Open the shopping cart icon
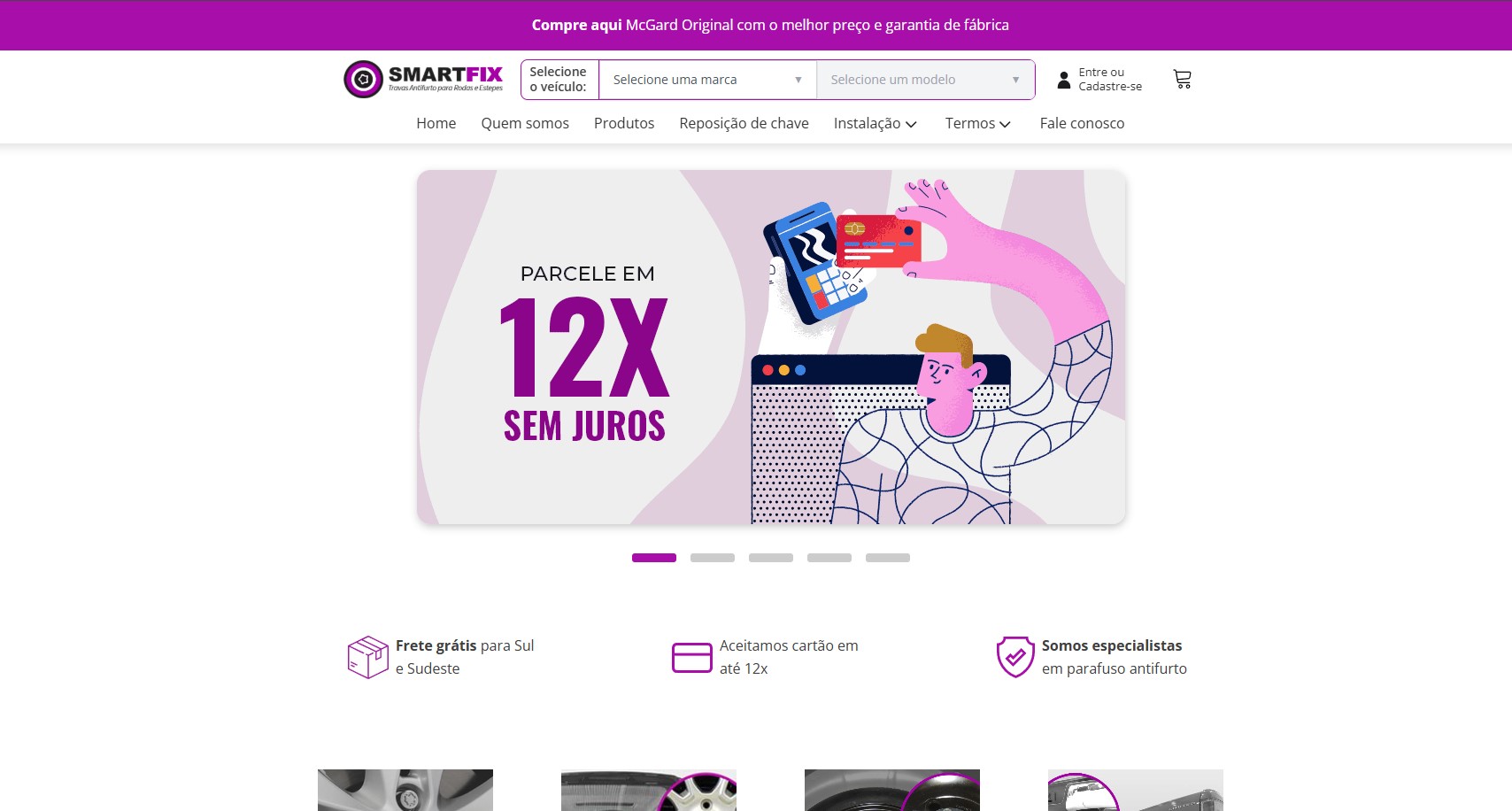 click(1182, 79)
